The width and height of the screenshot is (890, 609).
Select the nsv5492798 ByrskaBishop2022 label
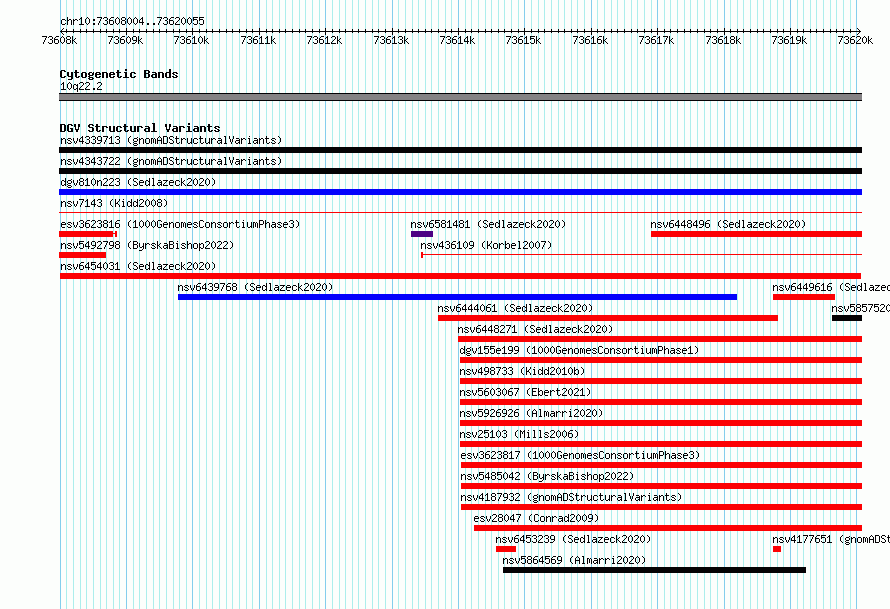point(147,245)
